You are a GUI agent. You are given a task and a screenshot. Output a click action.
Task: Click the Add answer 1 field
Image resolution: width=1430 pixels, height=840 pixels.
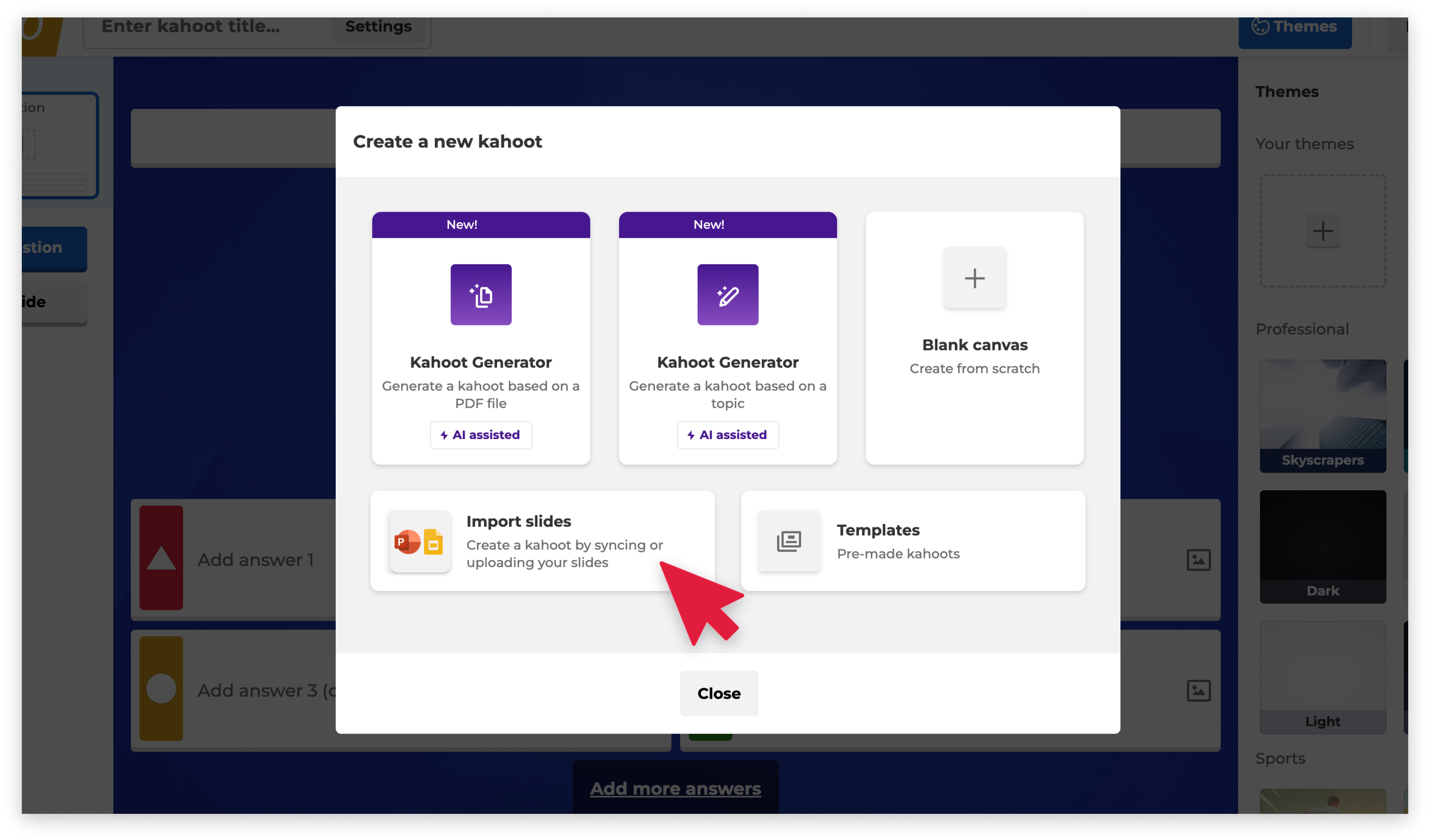255,560
